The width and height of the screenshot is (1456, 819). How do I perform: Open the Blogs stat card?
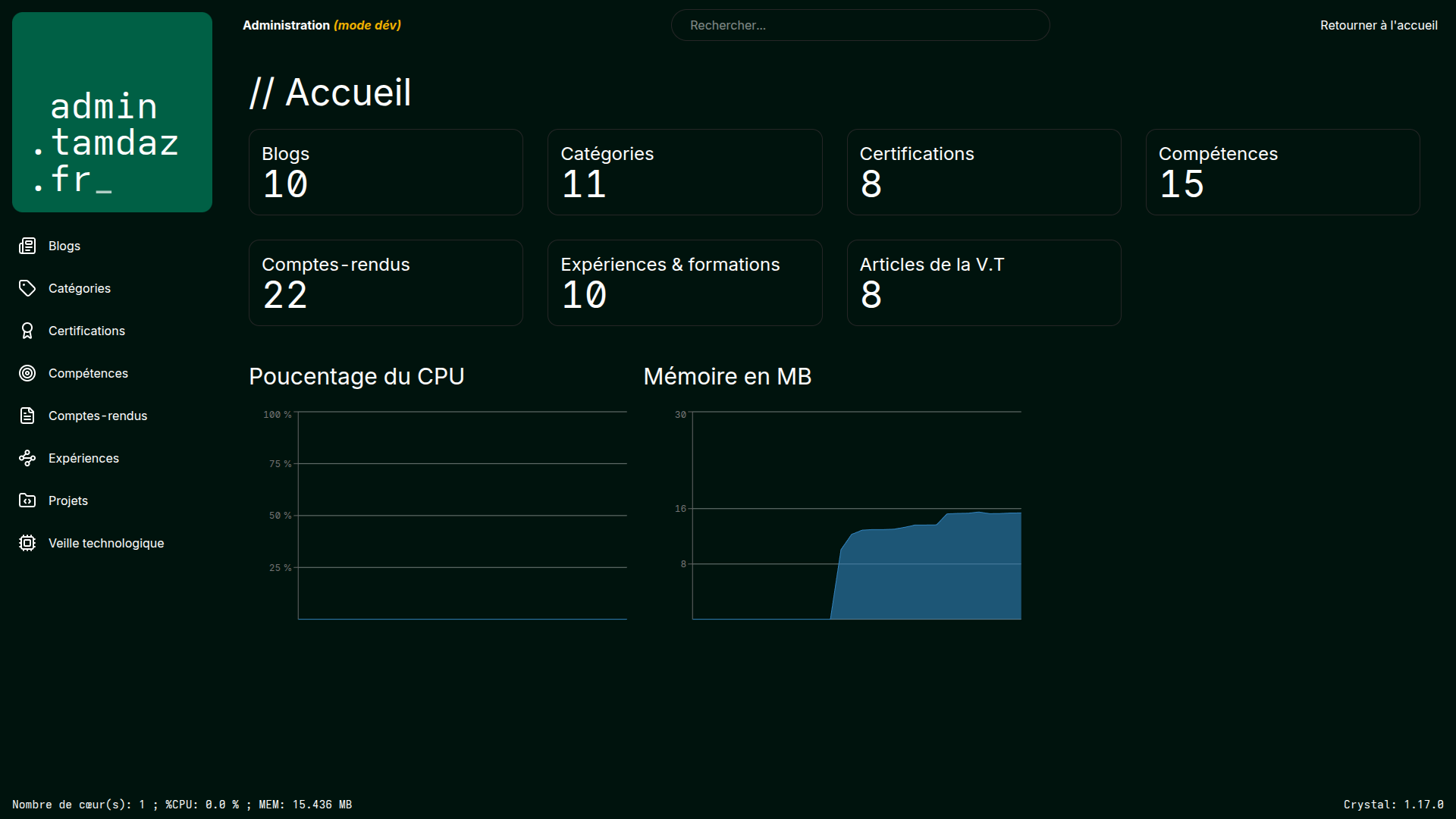385,172
